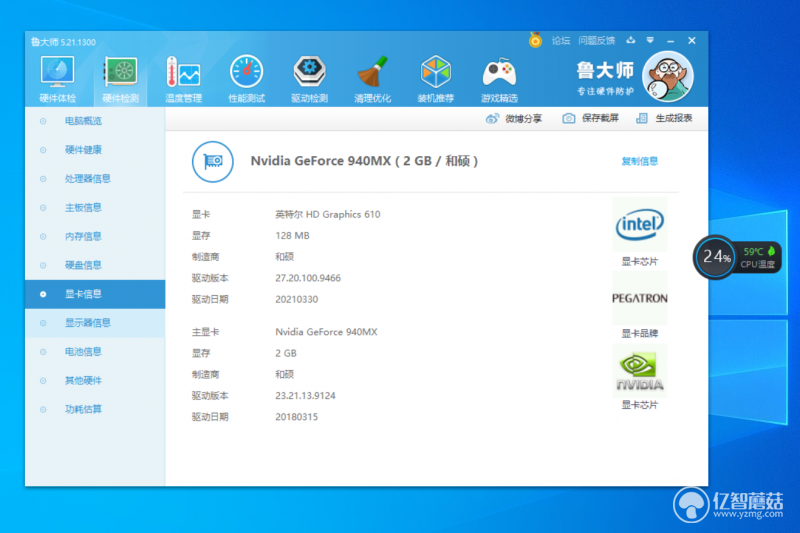
Task: Click the NVIDIA logo chip image
Action: 640,371
